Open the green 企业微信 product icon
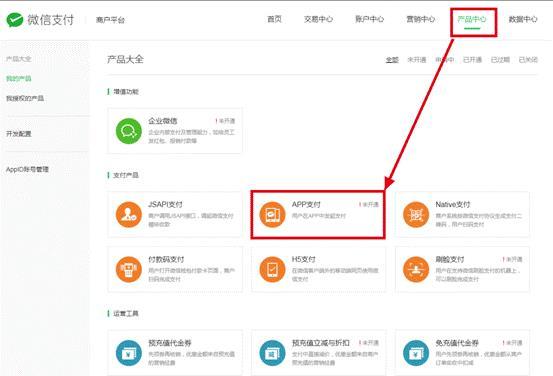The width and height of the screenshot is (553, 376). point(129,131)
